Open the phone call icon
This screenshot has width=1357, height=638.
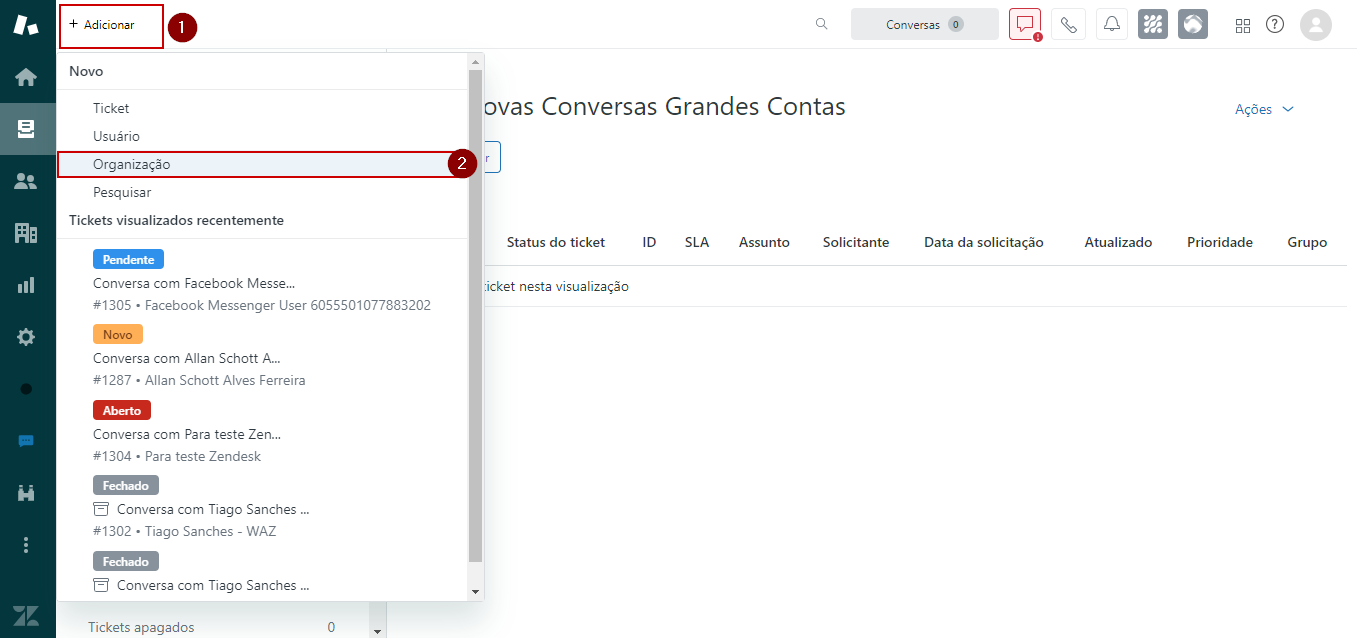[1069, 24]
